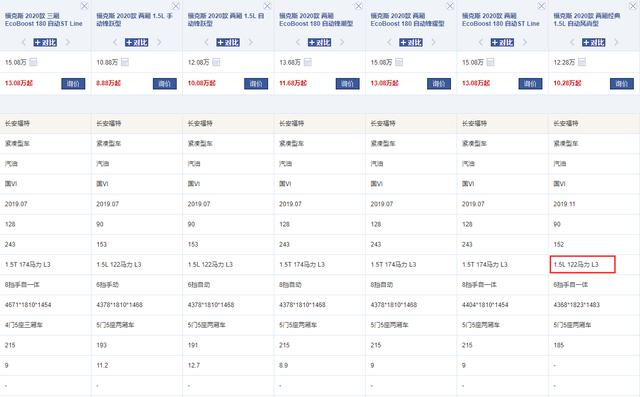Remove the 两厢 EcoBoost 180 自动ST Line column
Image resolution: width=640 pixels, height=397 pixels.
[541, 6]
